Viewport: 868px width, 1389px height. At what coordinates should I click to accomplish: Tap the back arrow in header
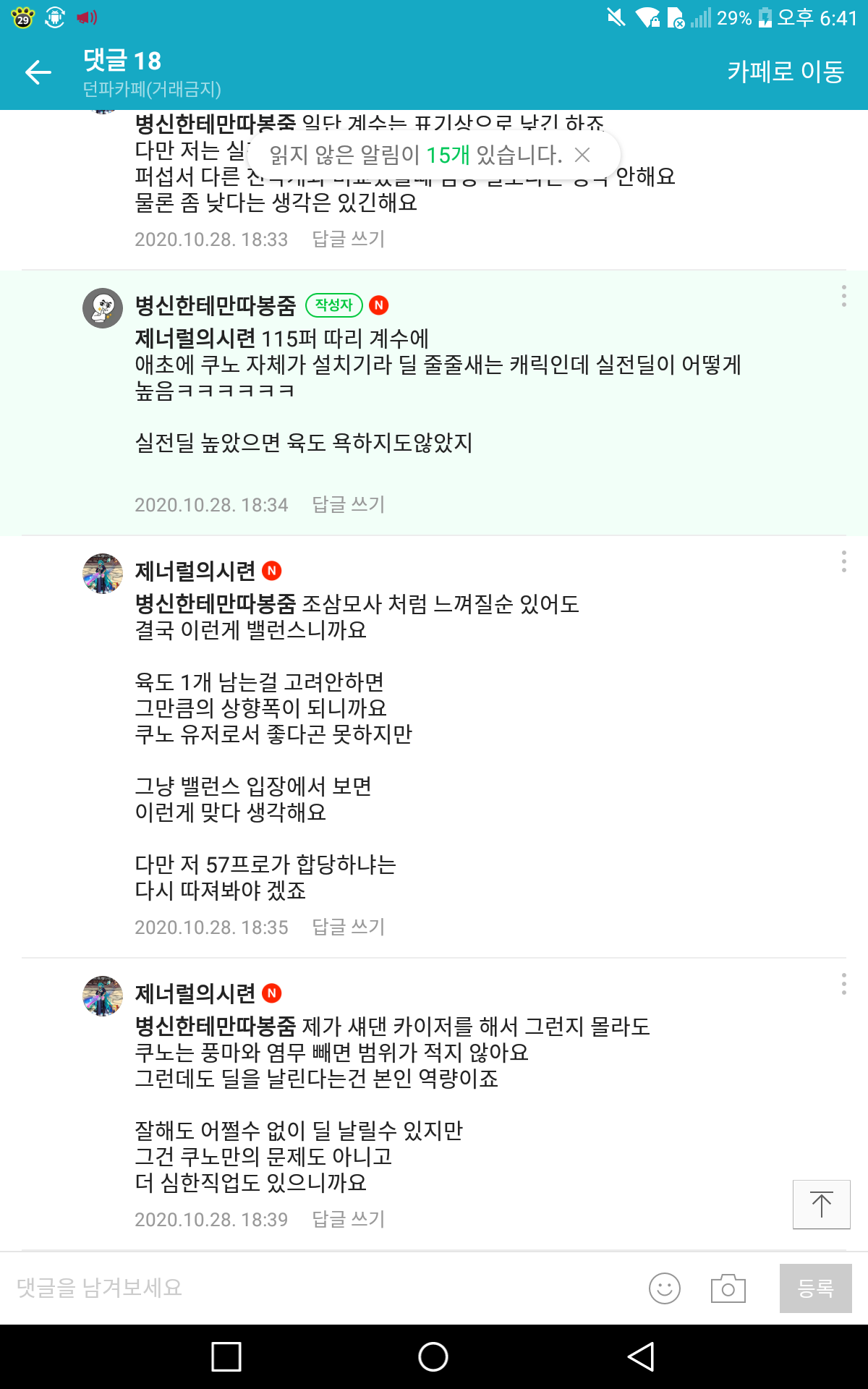(x=38, y=72)
